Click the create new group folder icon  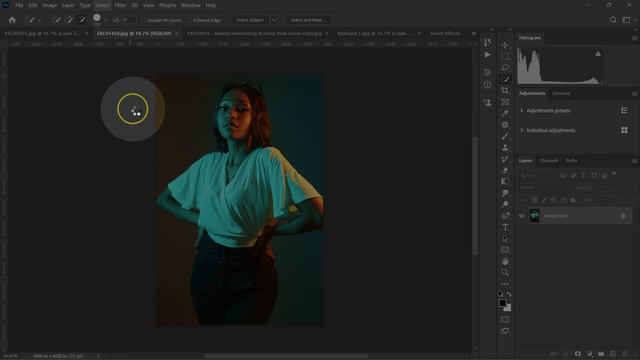[601, 353]
